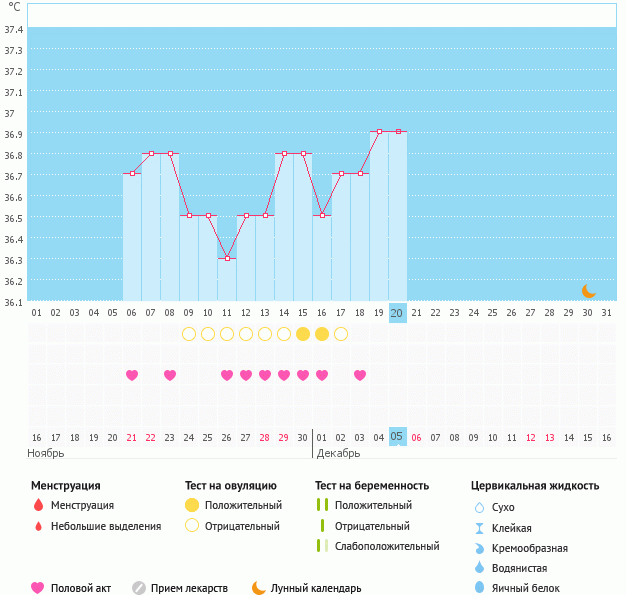Click the Слабоположительный legend label
626x595 pixels.
pyautogui.click(x=387, y=546)
